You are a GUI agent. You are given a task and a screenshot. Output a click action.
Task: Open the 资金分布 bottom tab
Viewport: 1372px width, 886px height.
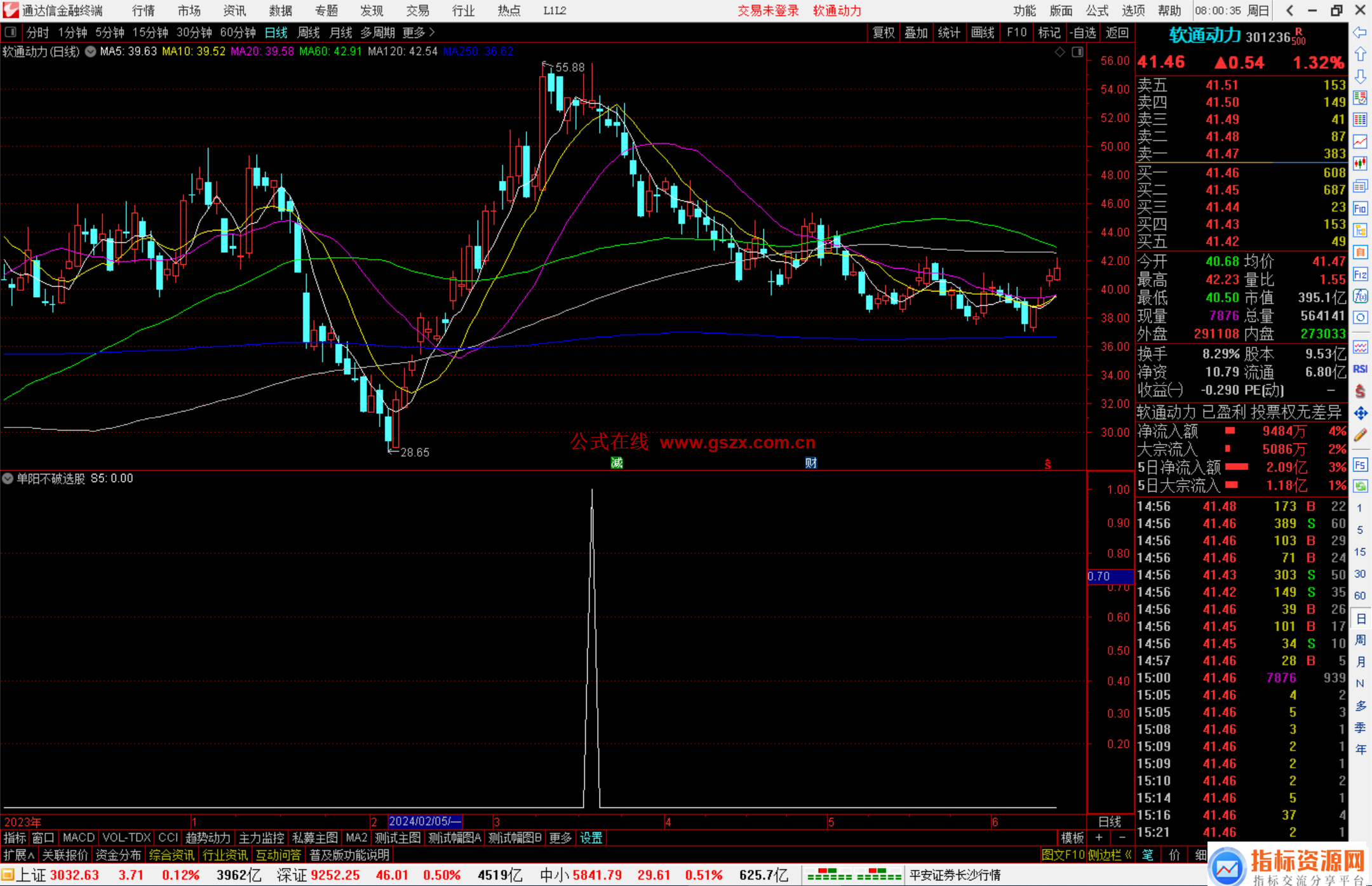(118, 855)
